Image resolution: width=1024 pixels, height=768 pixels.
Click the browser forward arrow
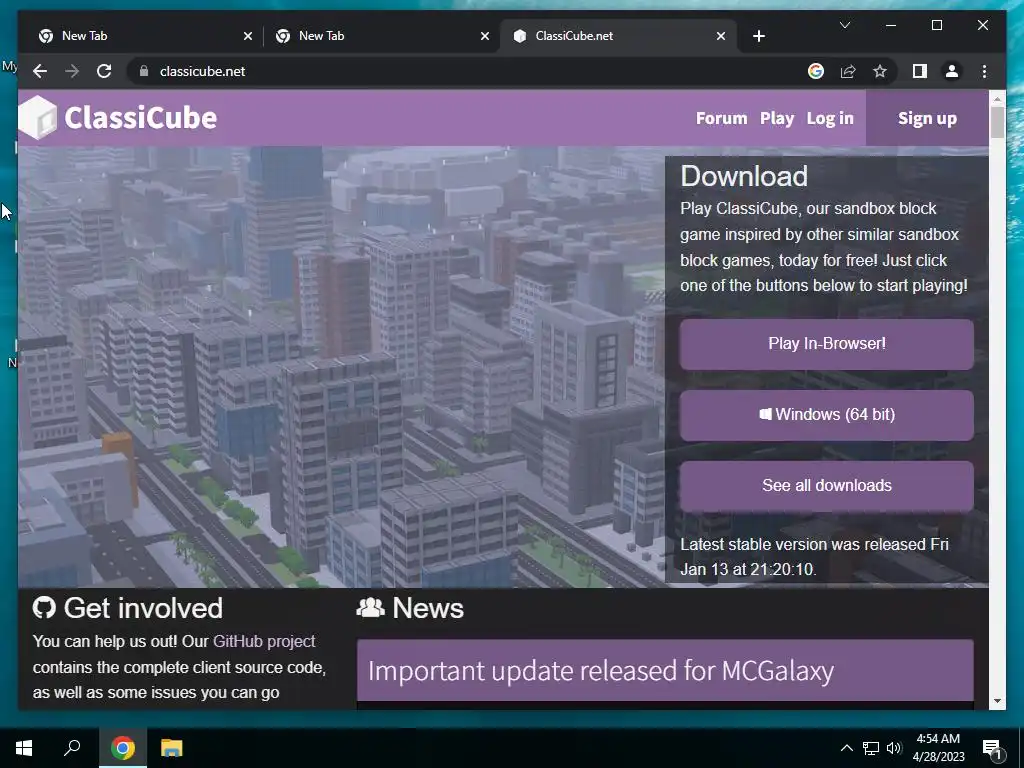[x=72, y=71]
